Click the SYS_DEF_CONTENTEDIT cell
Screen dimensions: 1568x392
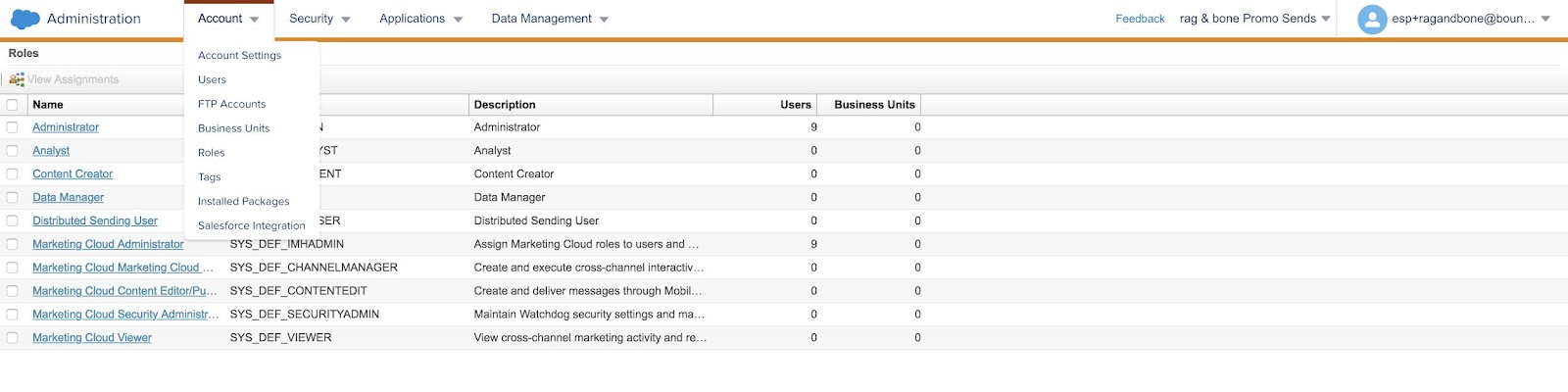299,291
